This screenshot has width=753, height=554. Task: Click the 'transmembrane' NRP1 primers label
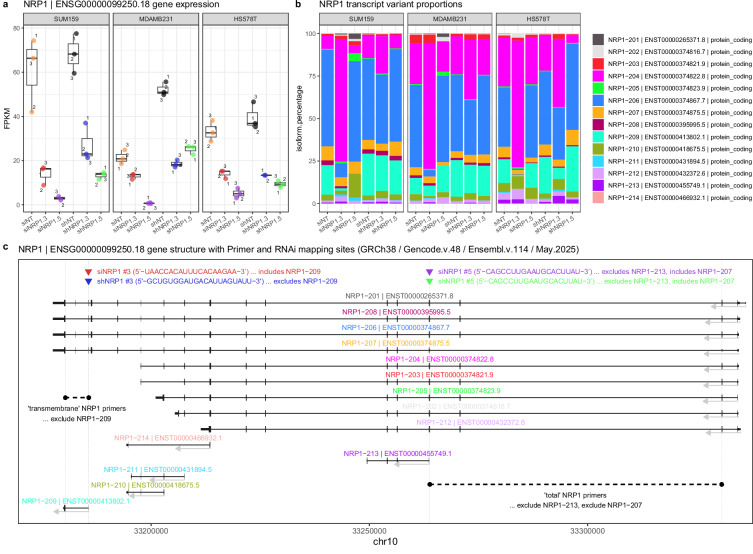77,409
